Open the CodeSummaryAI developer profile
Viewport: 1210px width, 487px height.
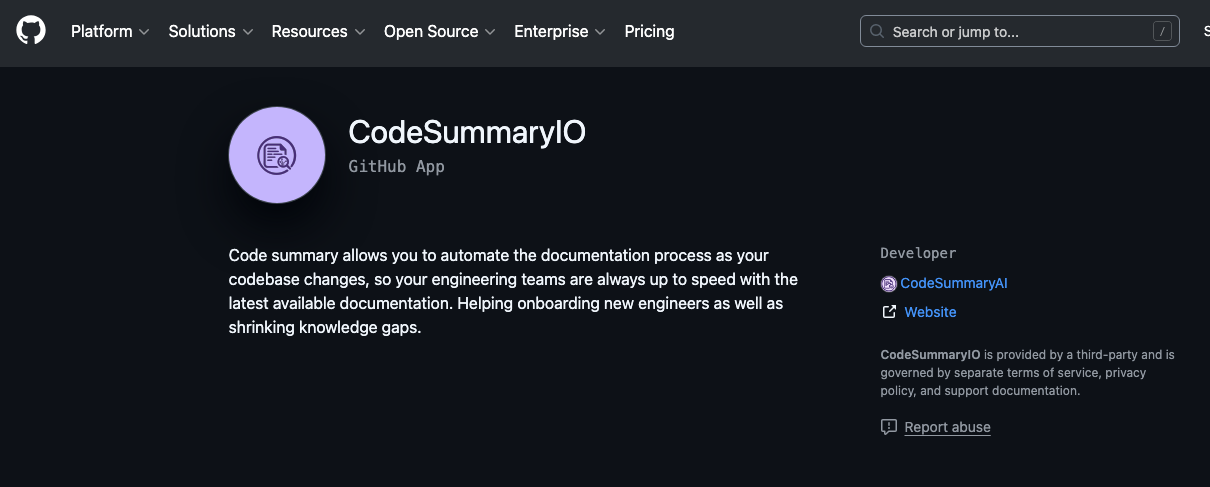coord(954,283)
